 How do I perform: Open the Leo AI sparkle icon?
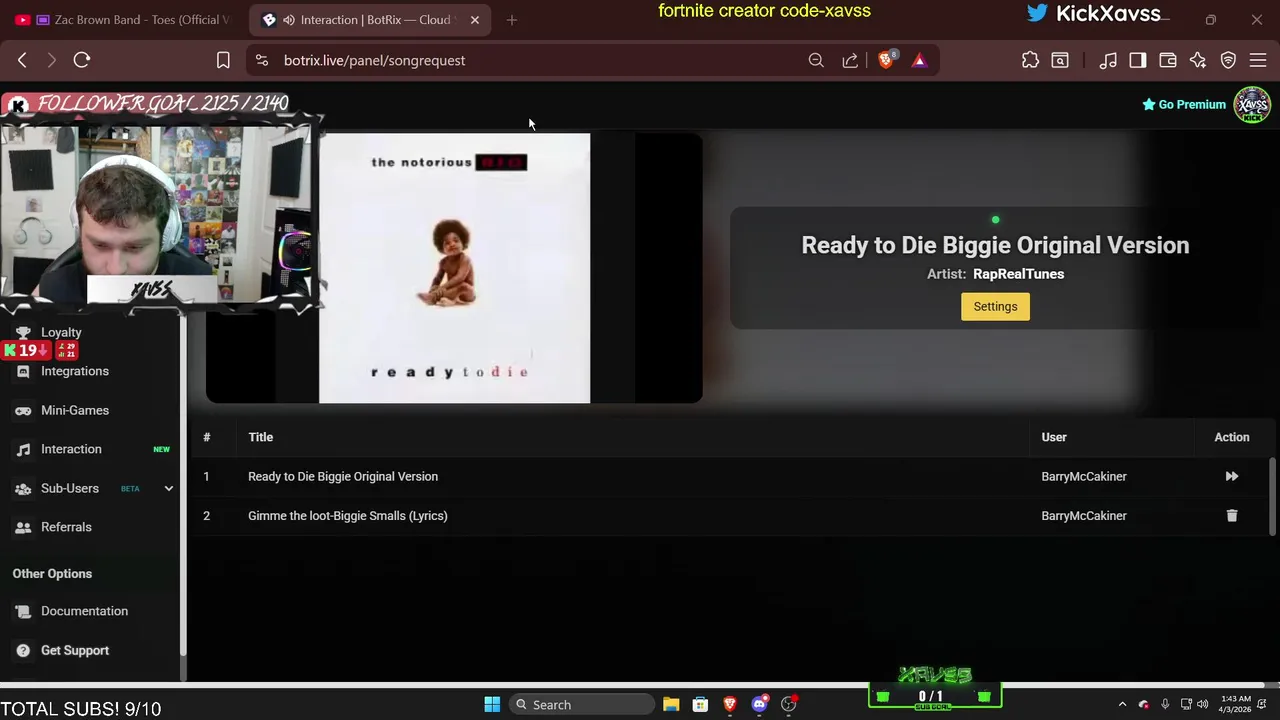point(1198,60)
